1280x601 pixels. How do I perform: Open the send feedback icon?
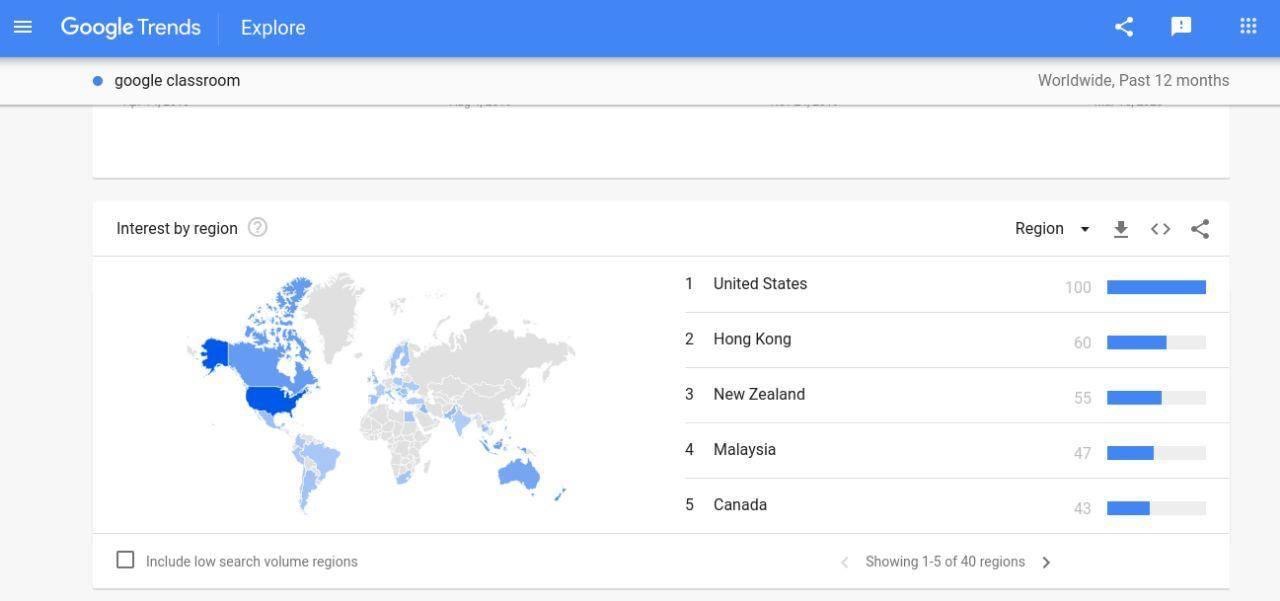pyautogui.click(x=1181, y=27)
